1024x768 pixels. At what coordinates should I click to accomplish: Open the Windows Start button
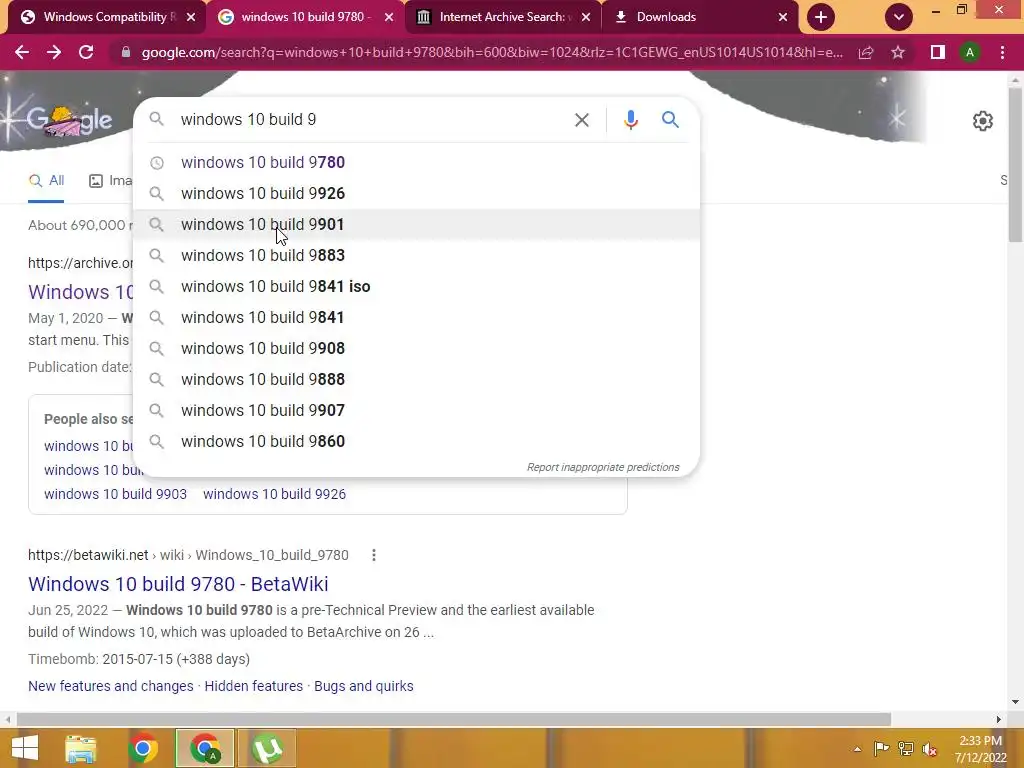tap(24, 748)
